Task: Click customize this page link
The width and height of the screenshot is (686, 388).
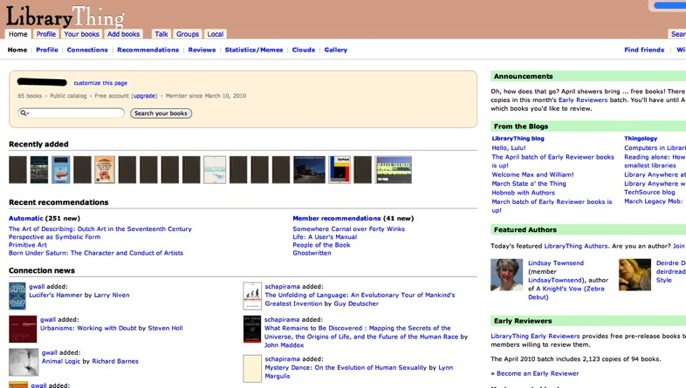Action: [100, 83]
